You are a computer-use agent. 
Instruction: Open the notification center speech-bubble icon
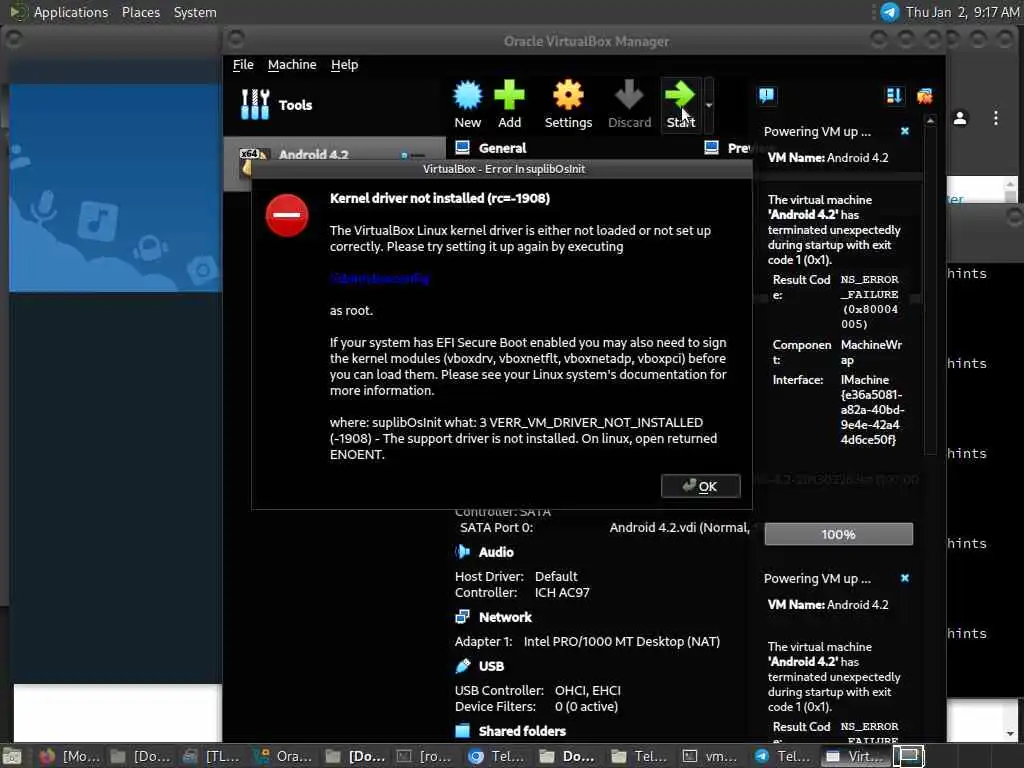point(767,96)
